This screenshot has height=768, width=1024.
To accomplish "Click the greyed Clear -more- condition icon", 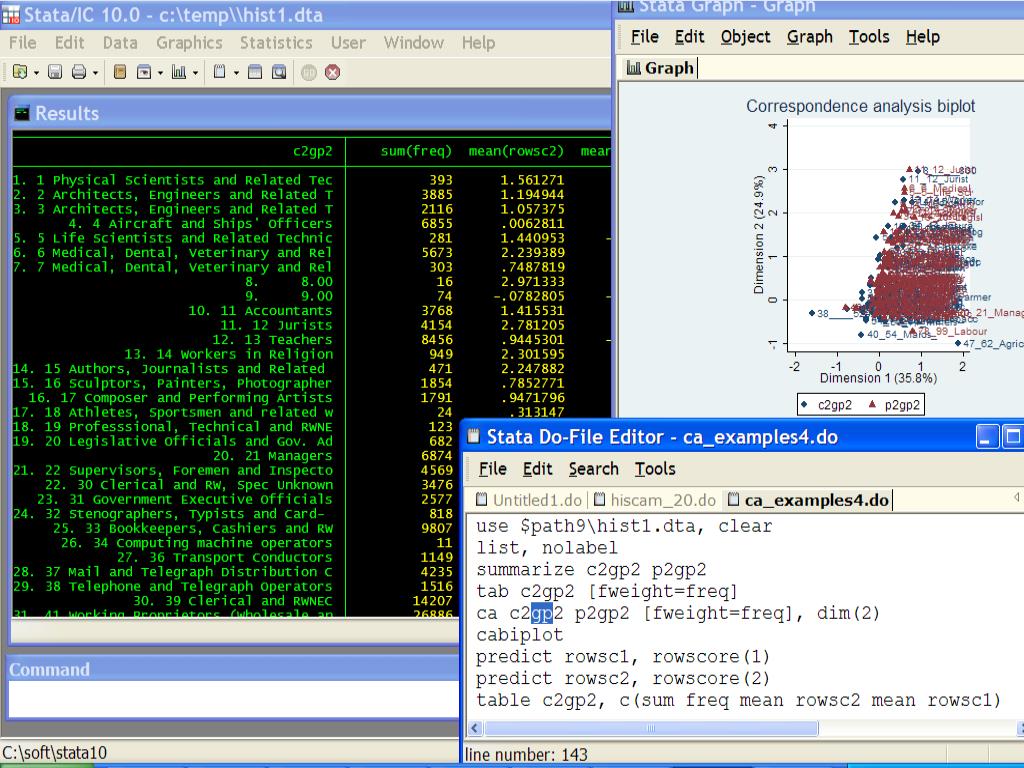I will coord(309,72).
